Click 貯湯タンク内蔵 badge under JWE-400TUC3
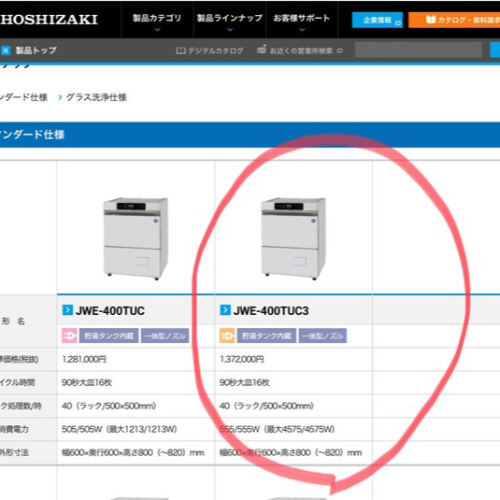The width and height of the screenshot is (500, 500). [x=266, y=336]
